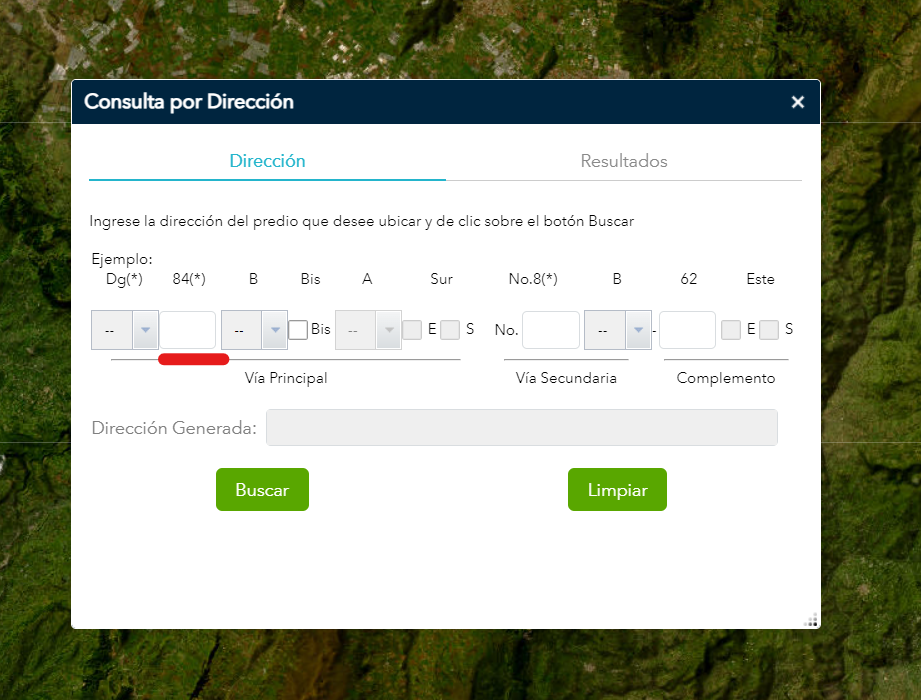Click the Vía Principal street number field
921x700 pixels.
[188, 330]
